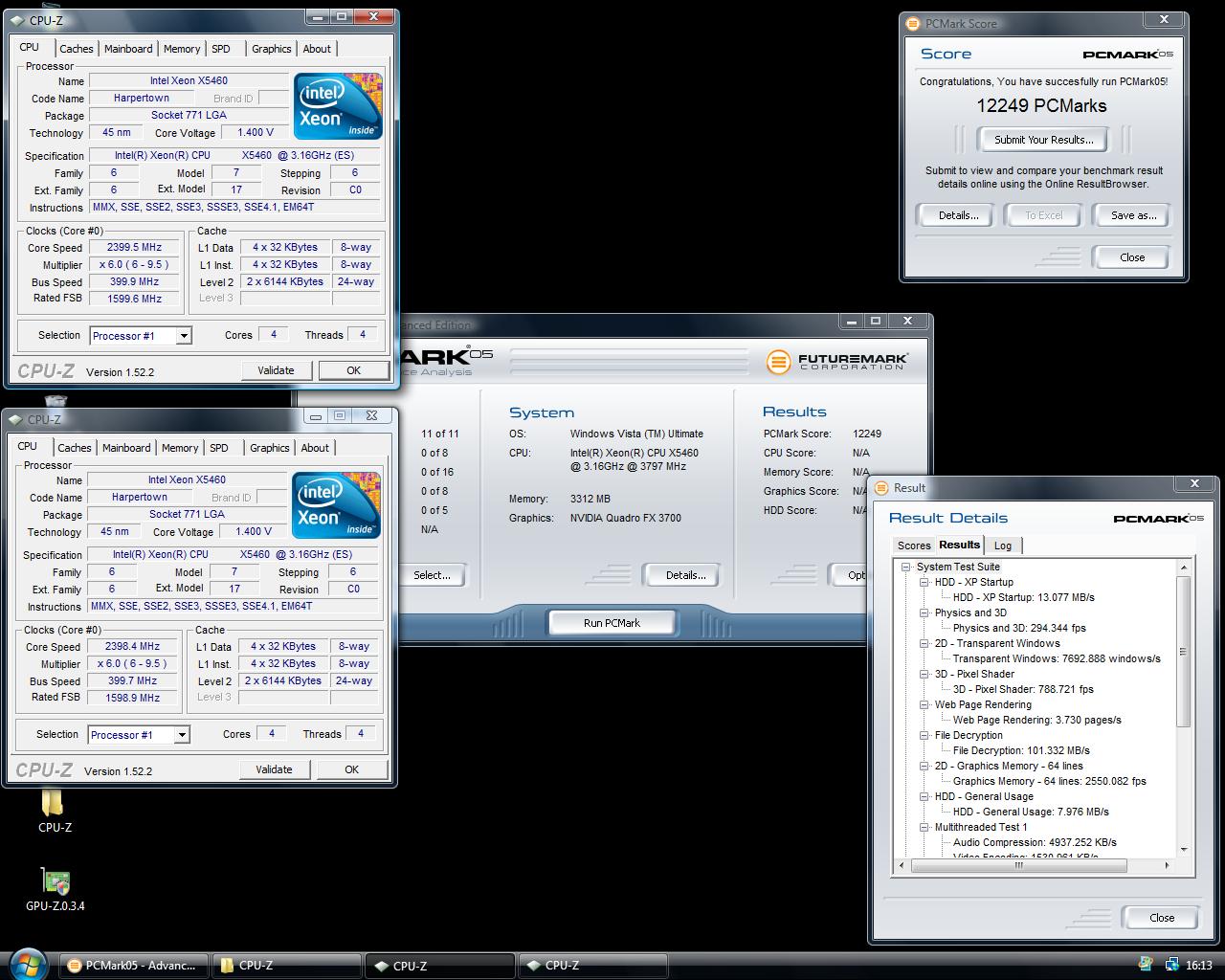The image size is (1225, 980).
Task: Open About tab in lower CPU-Z window
Action: [x=315, y=448]
